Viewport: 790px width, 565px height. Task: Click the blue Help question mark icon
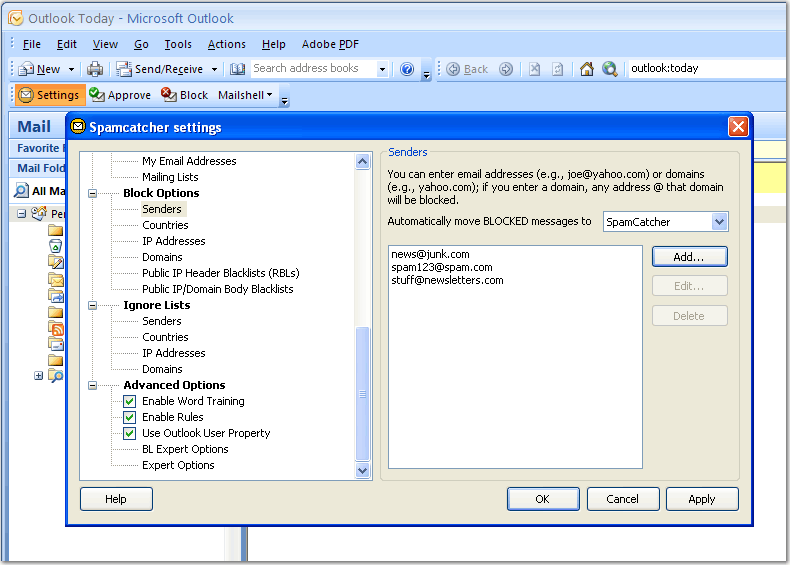pyautogui.click(x=407, y=69)
